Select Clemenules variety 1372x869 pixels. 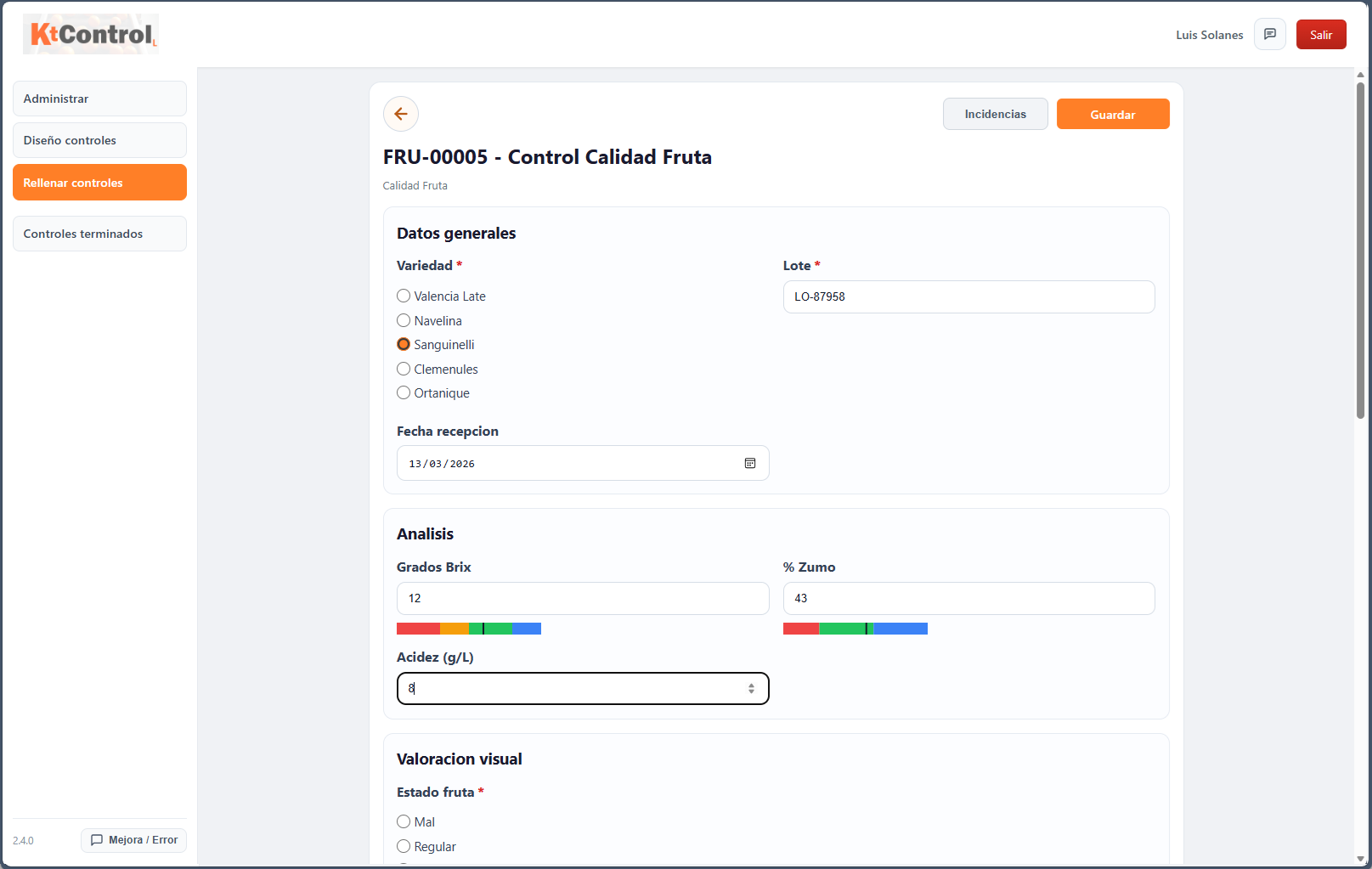[x=404, y=370]
